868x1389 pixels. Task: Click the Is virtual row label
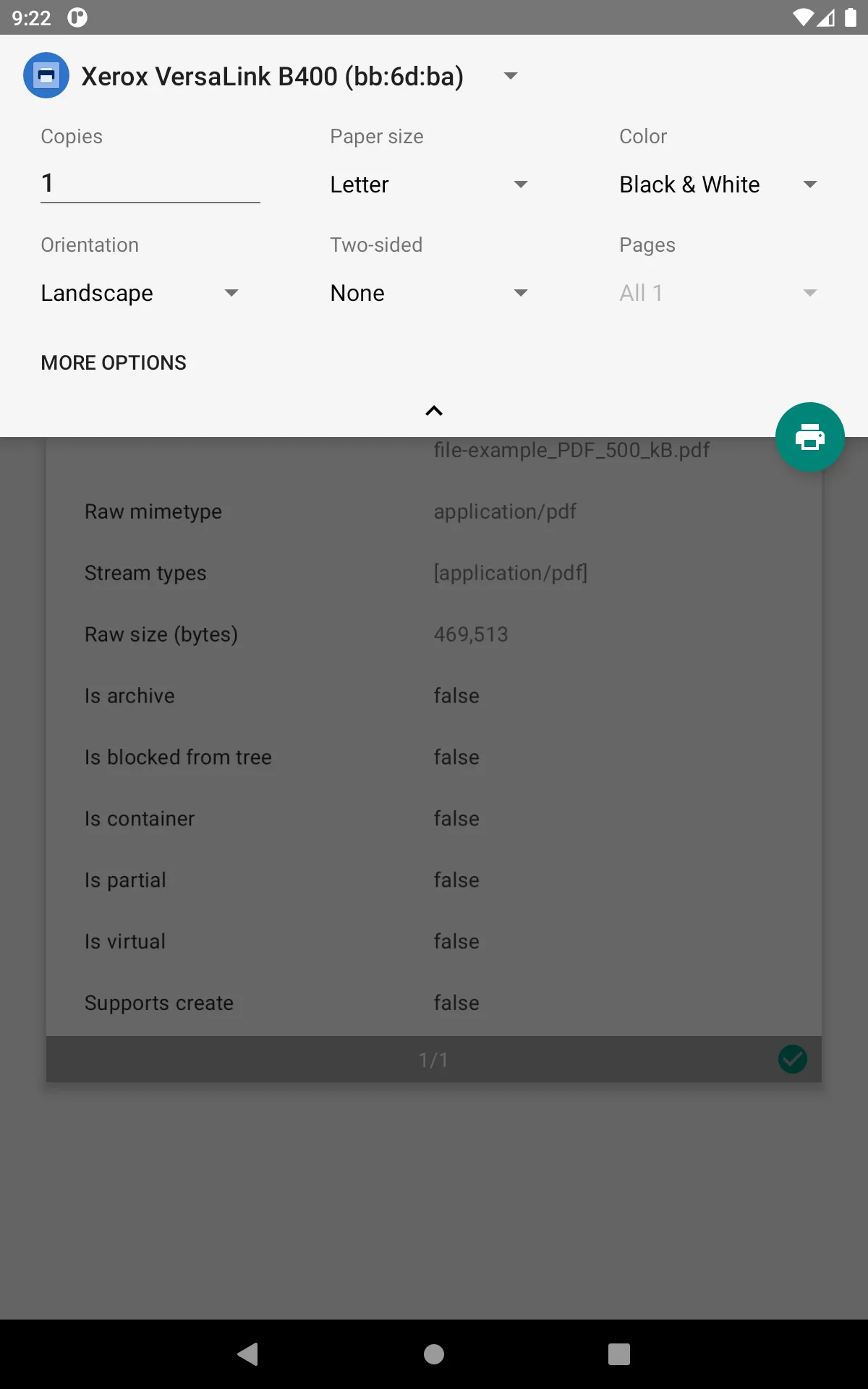click(125, 942)
